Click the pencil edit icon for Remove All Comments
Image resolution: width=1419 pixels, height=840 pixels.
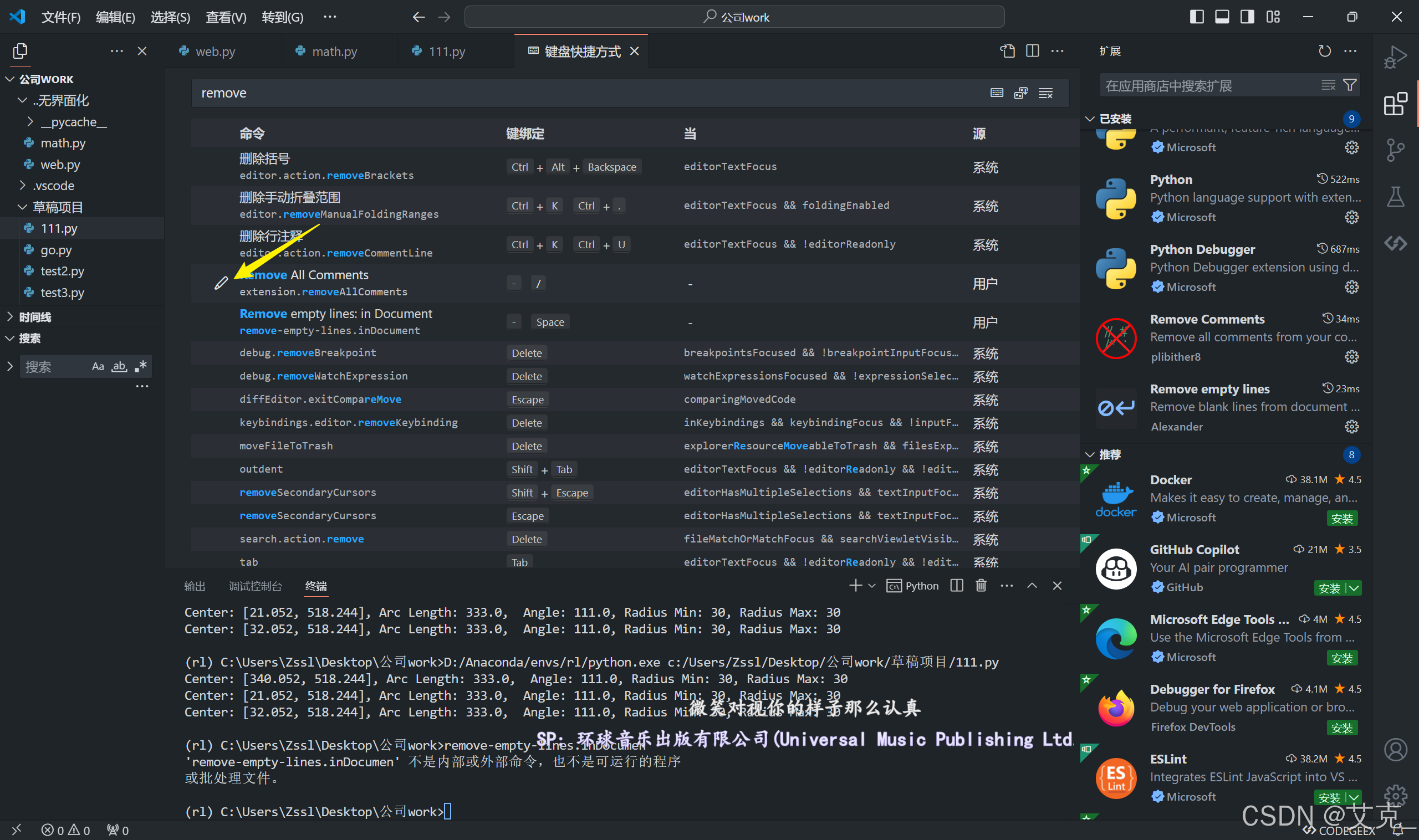221,283
